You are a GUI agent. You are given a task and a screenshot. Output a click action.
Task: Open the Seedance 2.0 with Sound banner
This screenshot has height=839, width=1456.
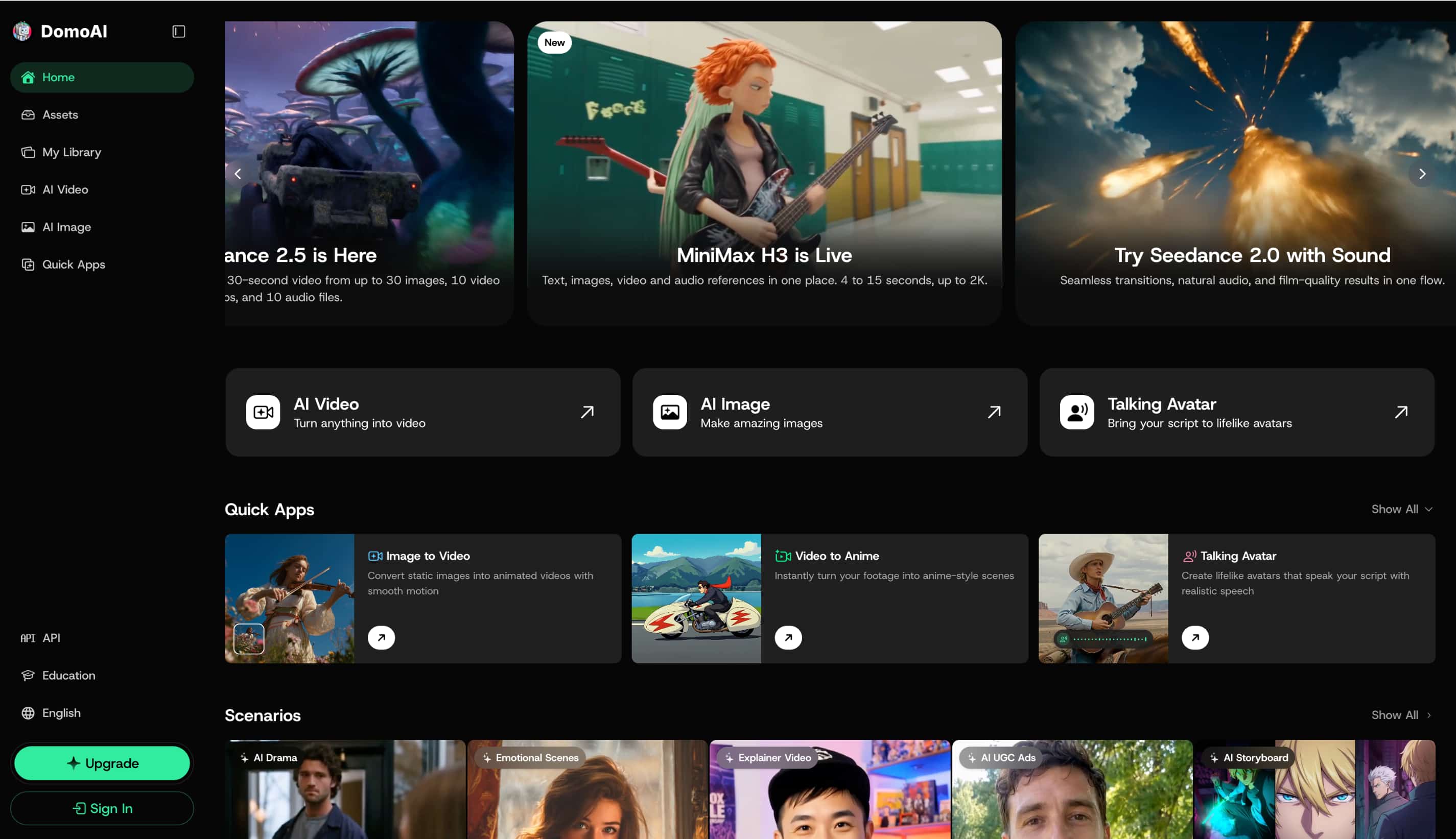[x=1235, y=174]
